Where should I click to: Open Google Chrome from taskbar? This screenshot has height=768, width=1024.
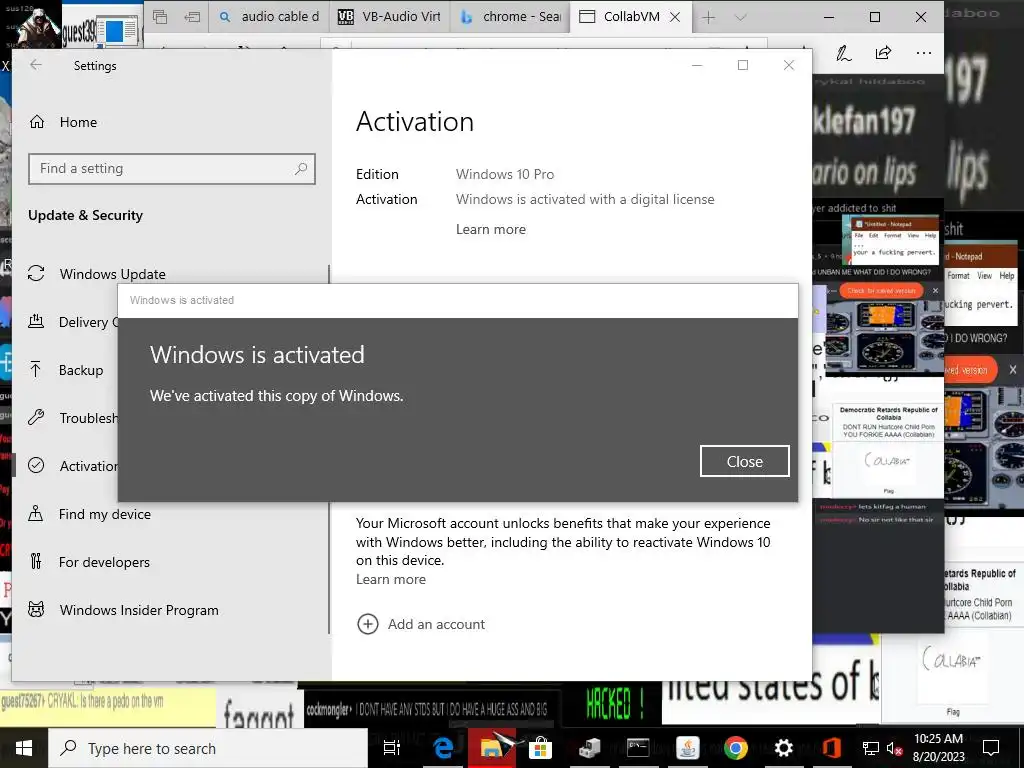click(x=735, y=748)
